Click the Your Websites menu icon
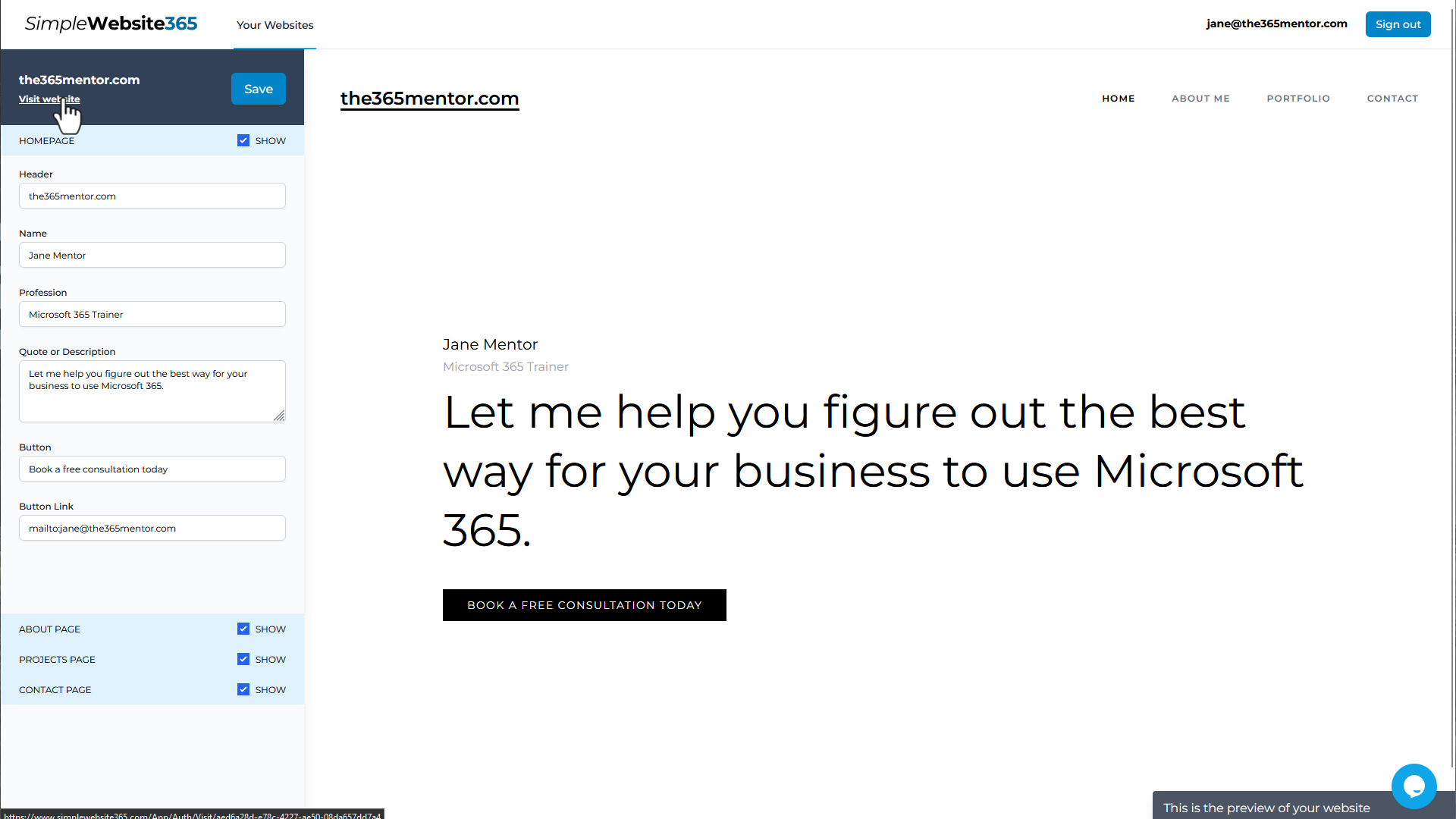 (x=274, y=24)
